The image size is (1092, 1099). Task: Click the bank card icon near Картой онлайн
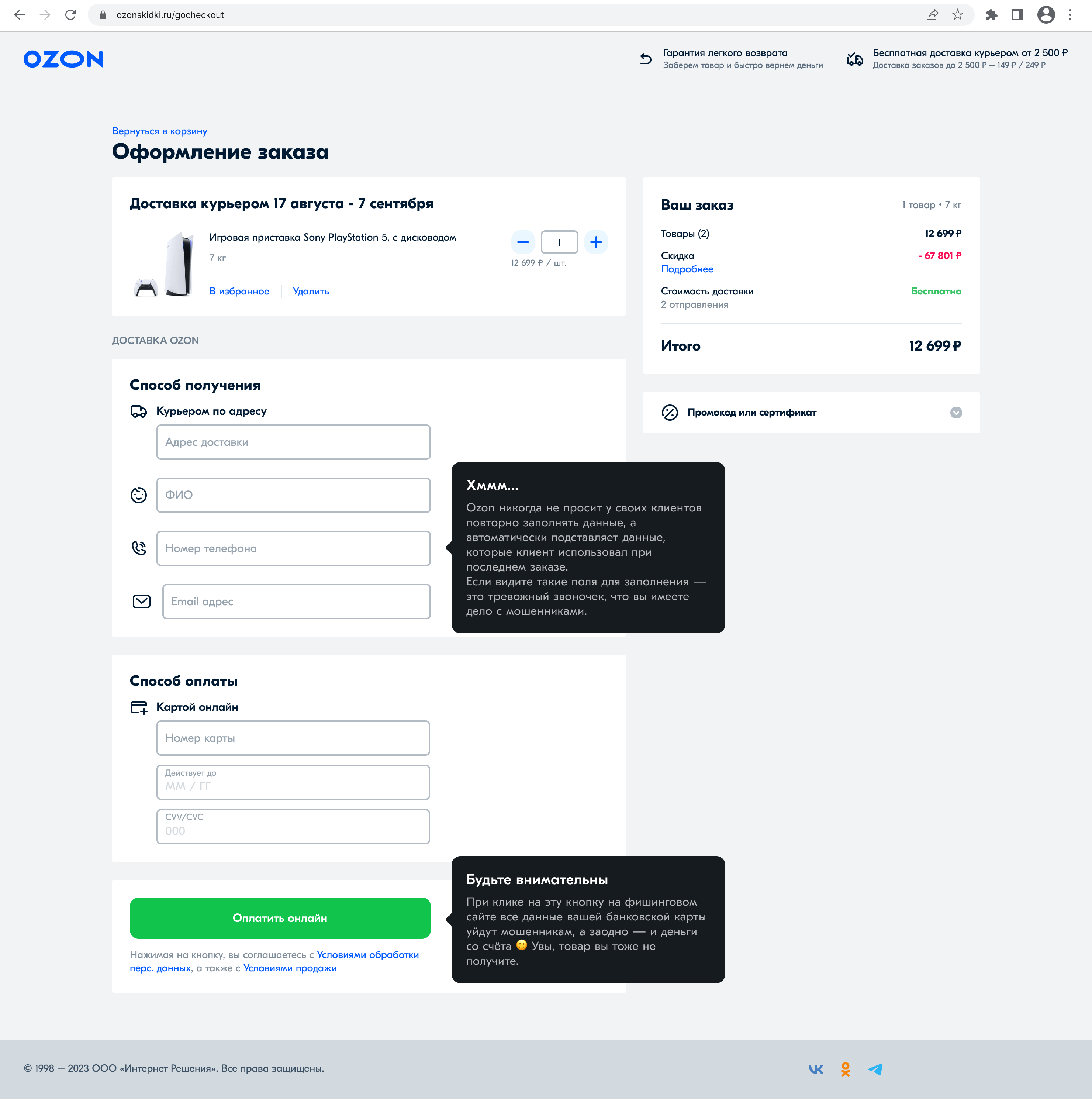(x=138, y=707)
